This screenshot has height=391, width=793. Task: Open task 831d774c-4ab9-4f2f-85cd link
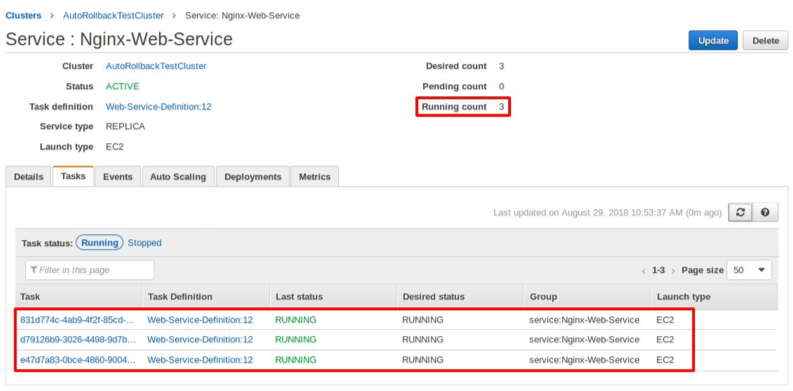tap(78, 320)
